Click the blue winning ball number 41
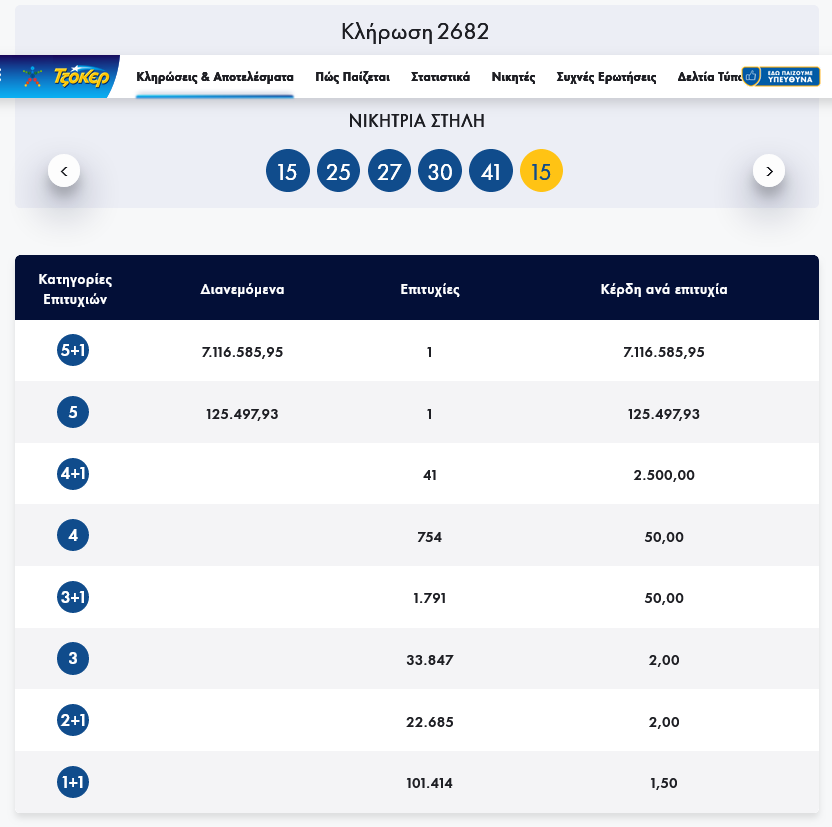The width and height of the screenshot is (832, 827). [490, 172]
